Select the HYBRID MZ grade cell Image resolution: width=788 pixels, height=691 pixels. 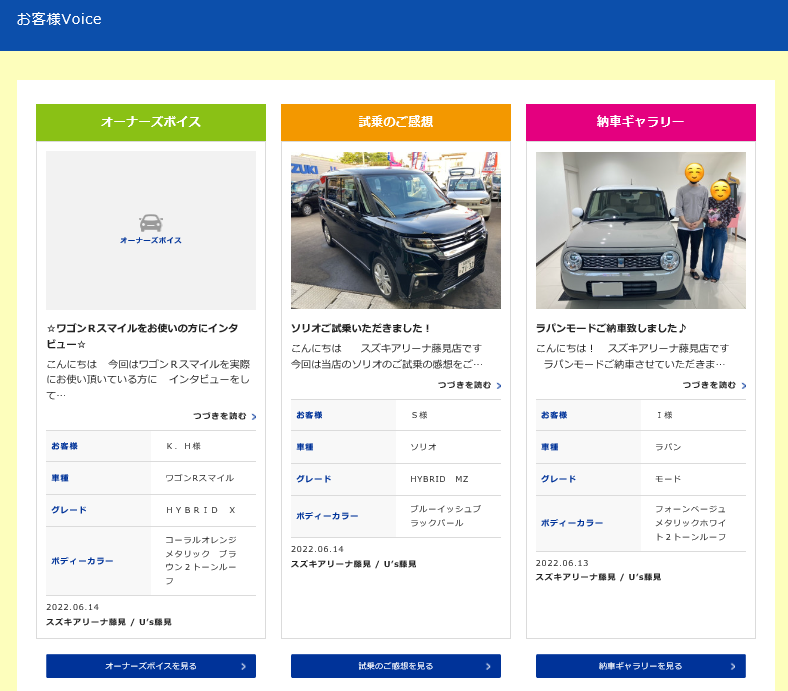click(439, 479)
